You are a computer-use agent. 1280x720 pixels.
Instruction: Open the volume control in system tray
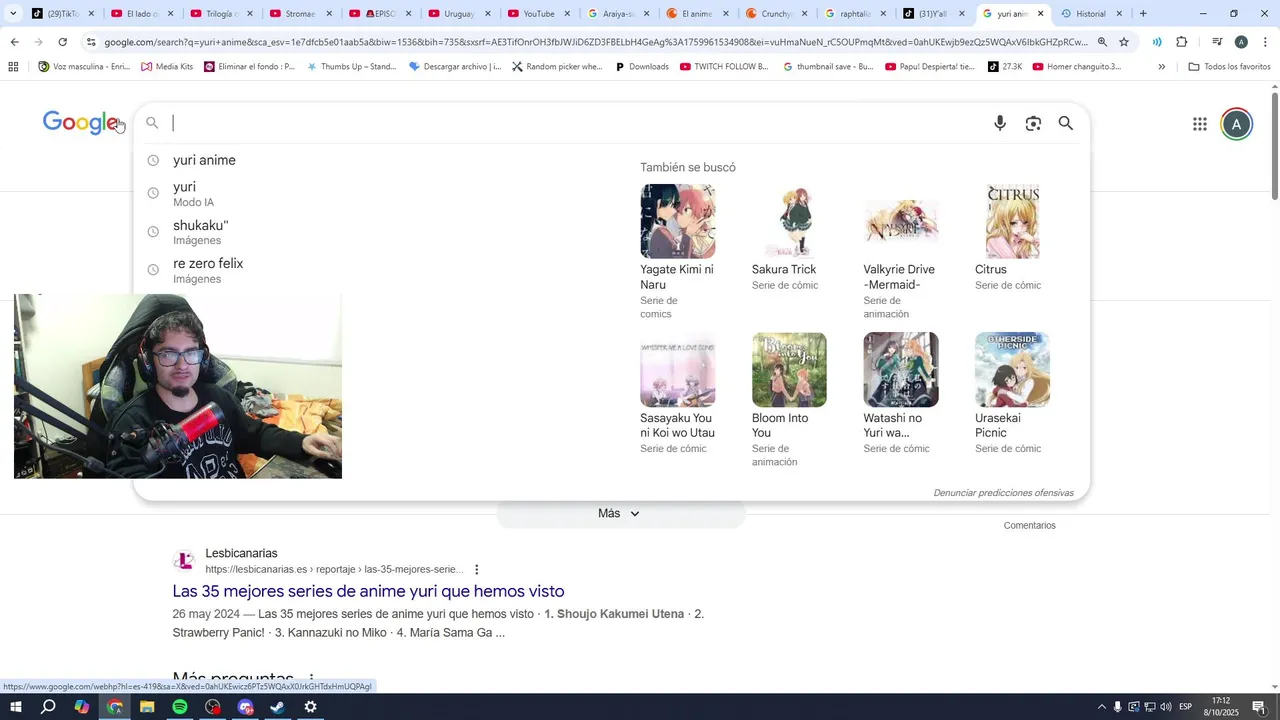1166,707
